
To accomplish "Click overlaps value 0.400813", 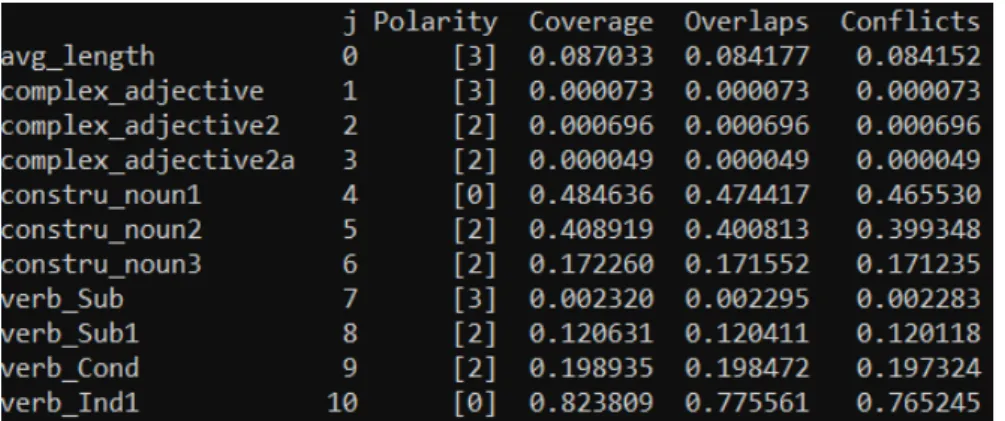I will point(746,229).
